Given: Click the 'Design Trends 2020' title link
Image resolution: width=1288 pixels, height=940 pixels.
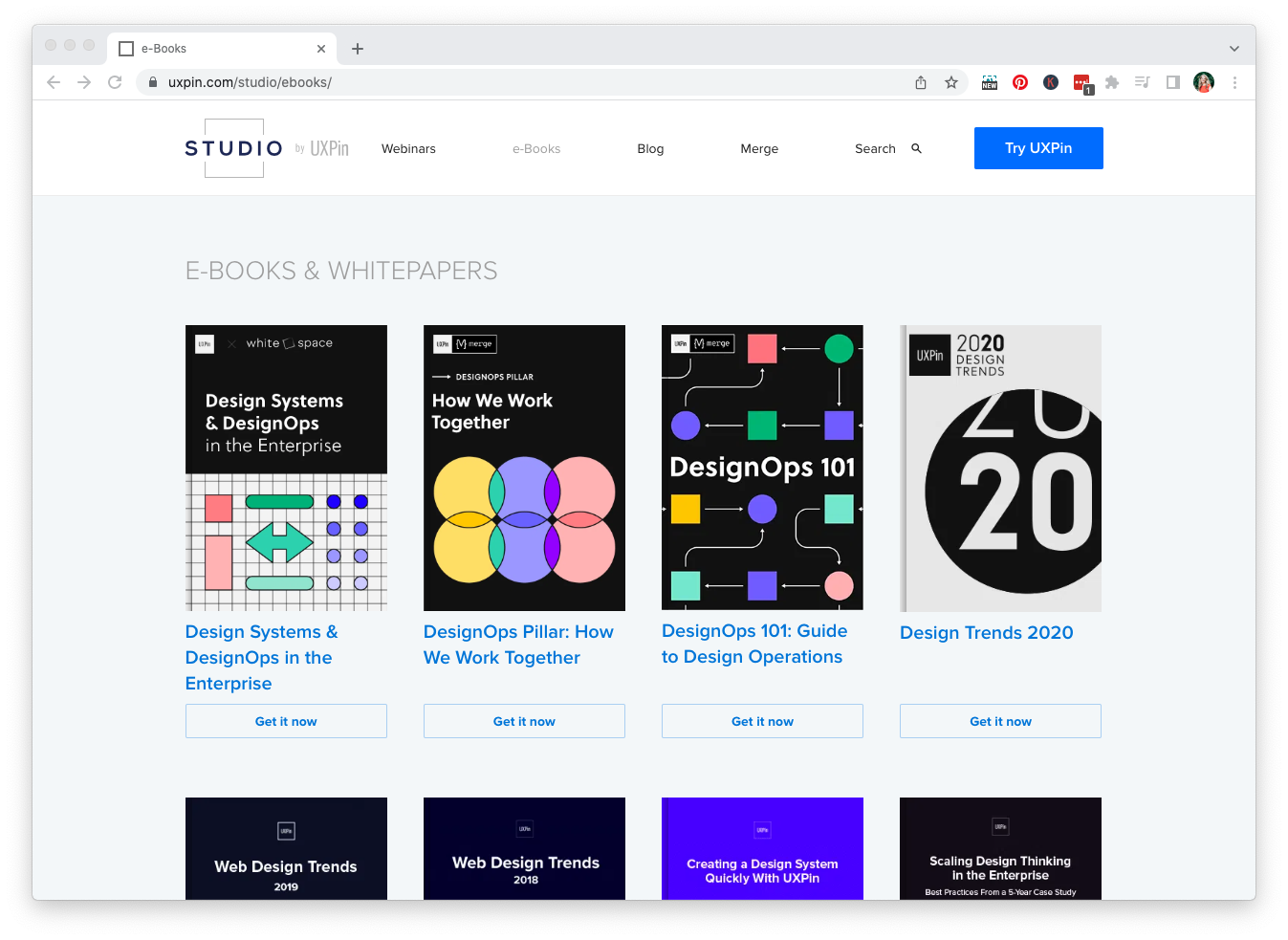Looking at the screenshot, I should pos(987,632).
